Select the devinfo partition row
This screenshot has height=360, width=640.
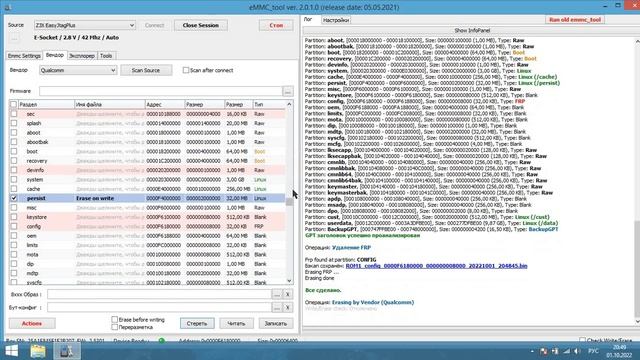147,170
